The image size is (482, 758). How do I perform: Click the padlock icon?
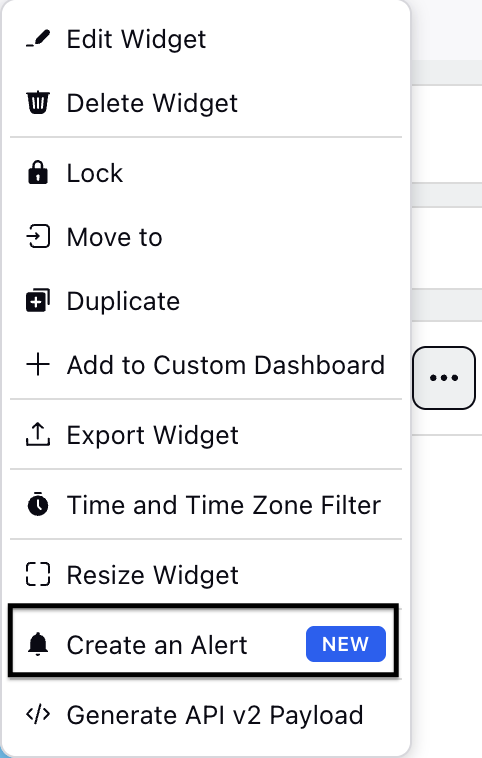(x=38, y=173)
